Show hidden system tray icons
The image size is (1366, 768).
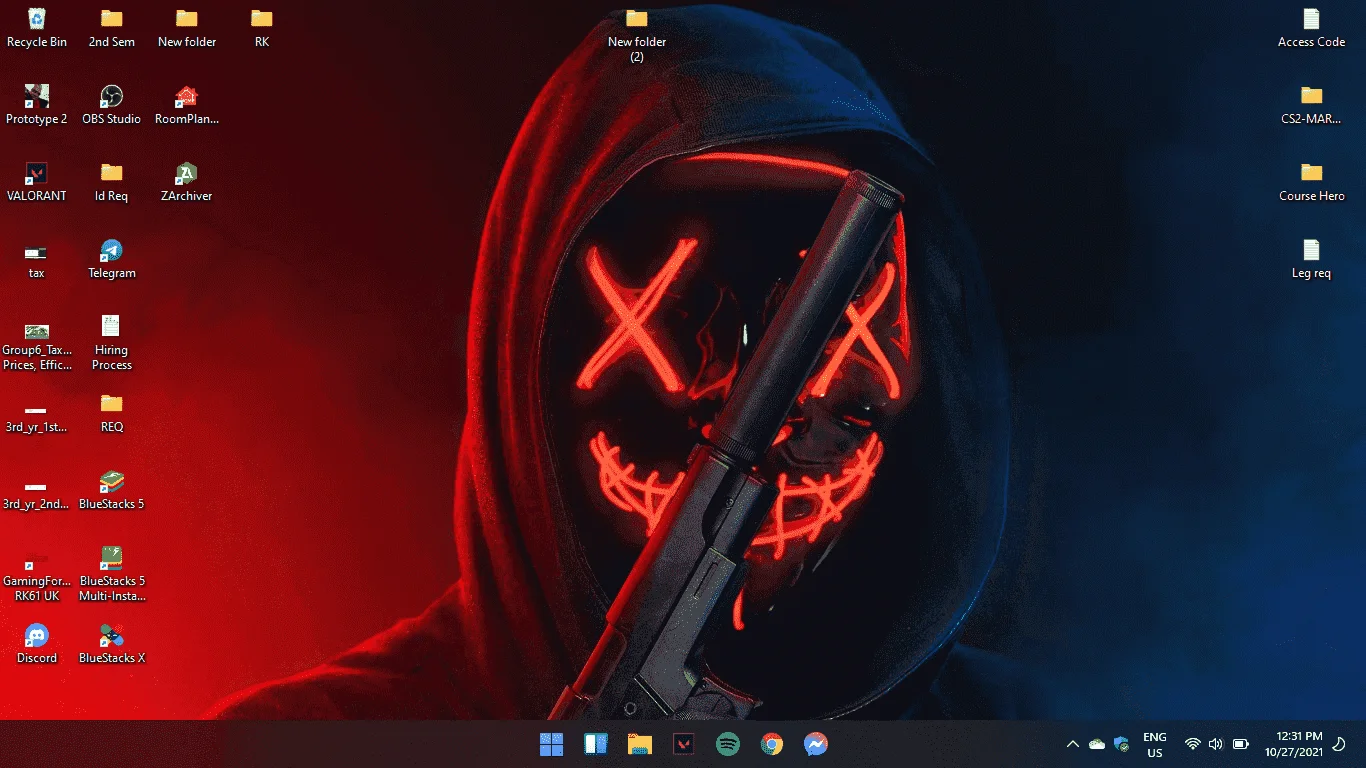coord(1073,744)
